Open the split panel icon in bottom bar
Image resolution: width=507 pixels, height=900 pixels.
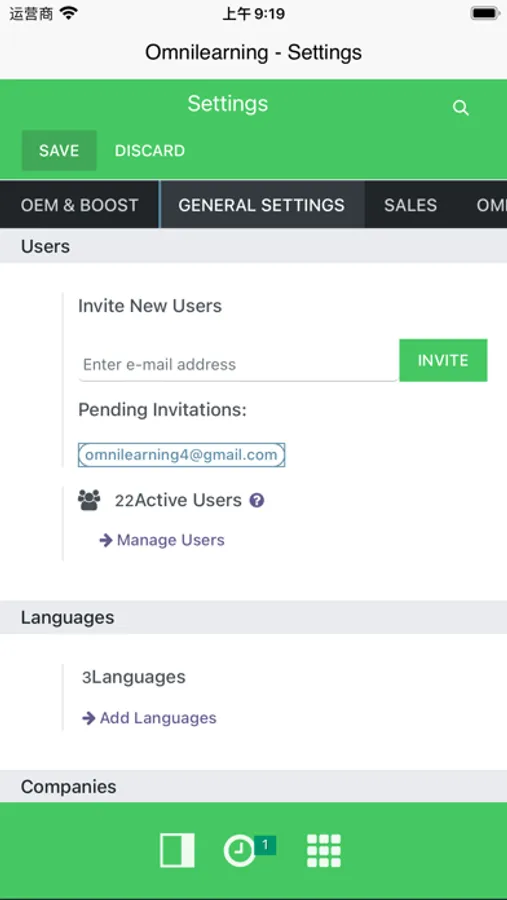177,851
